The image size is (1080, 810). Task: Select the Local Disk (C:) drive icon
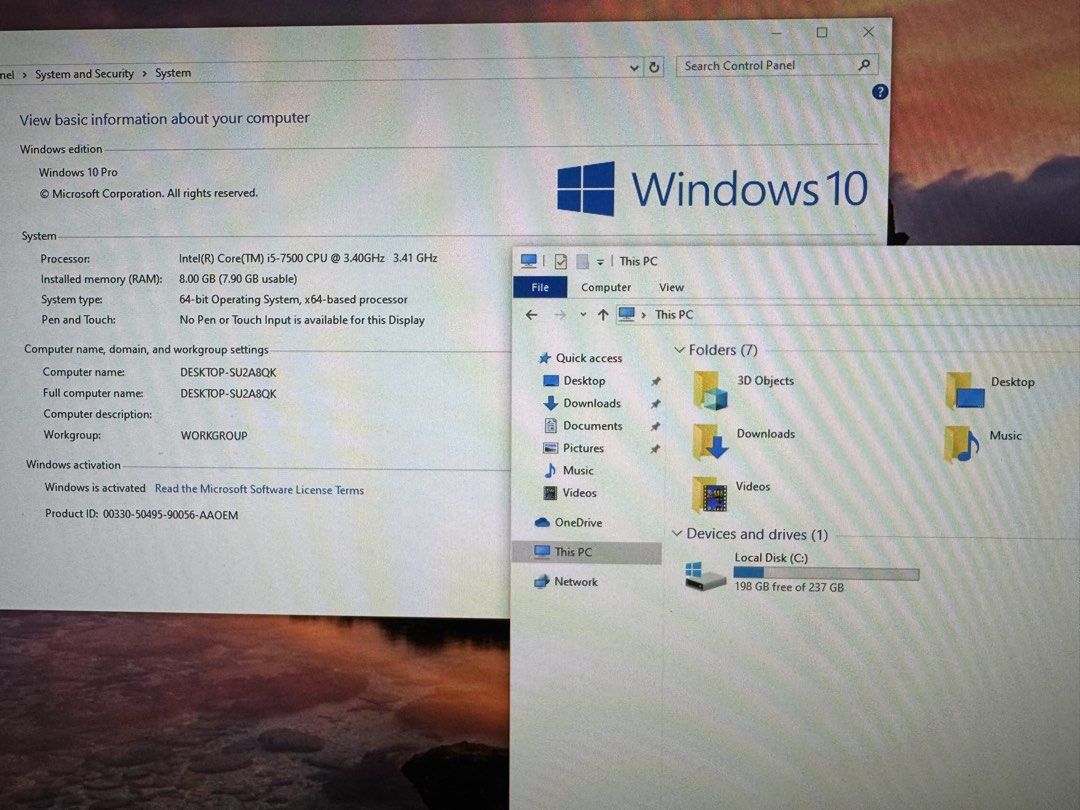coord(705,576)
